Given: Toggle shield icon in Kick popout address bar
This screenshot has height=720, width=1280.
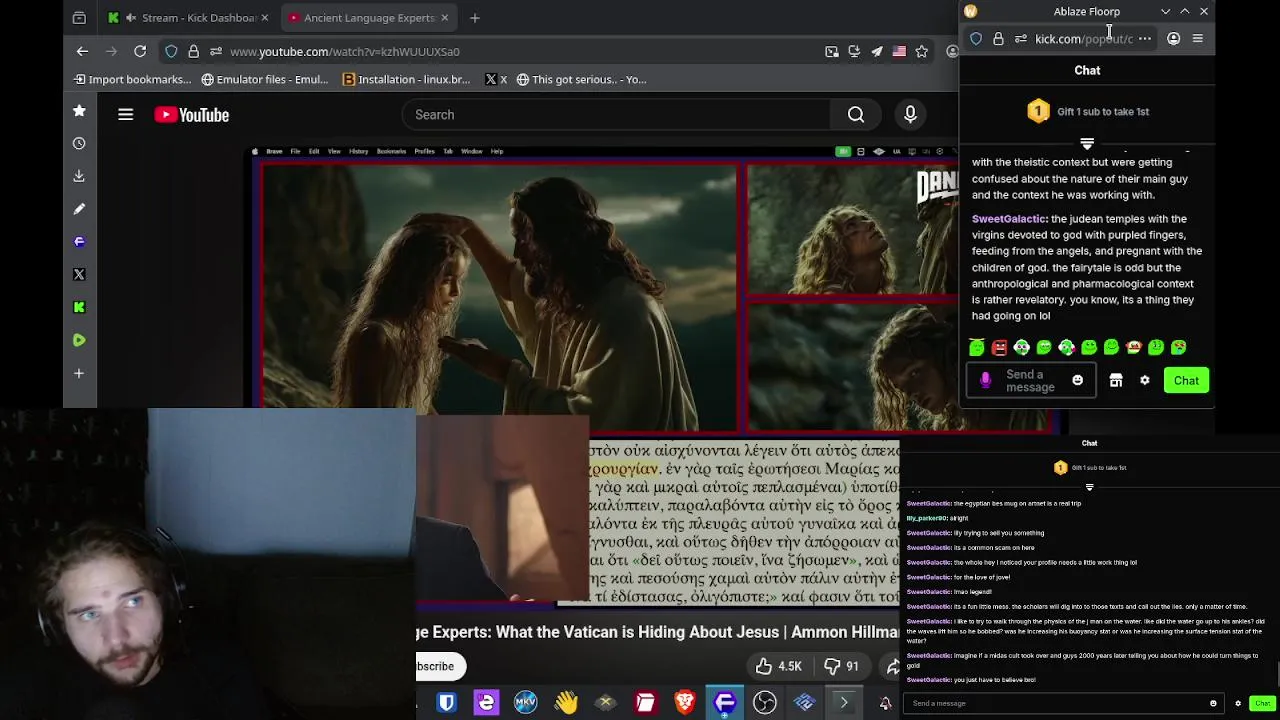Looking at the screenshot, I should pos(976,38).
